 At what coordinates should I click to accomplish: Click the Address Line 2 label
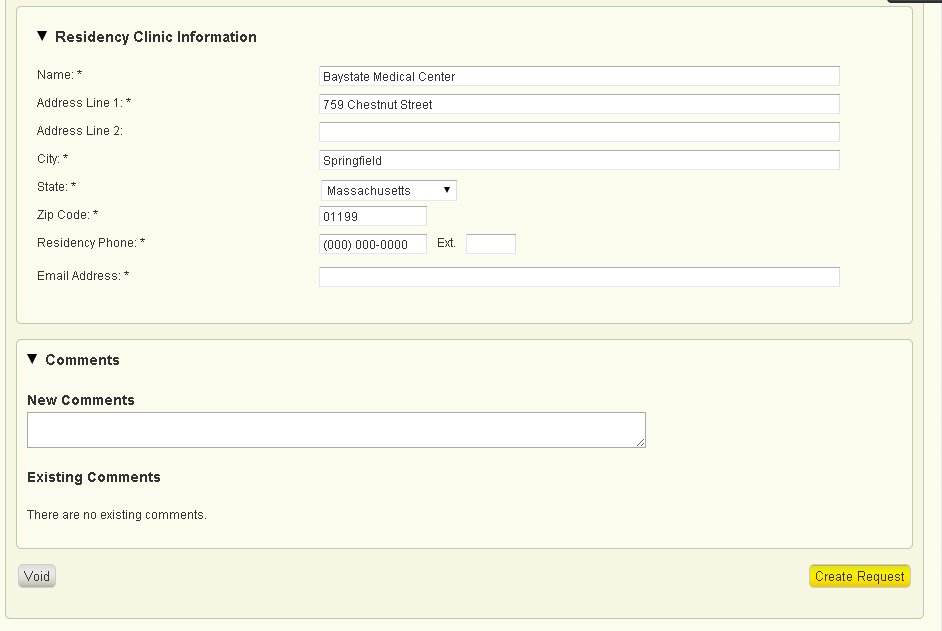80,131
